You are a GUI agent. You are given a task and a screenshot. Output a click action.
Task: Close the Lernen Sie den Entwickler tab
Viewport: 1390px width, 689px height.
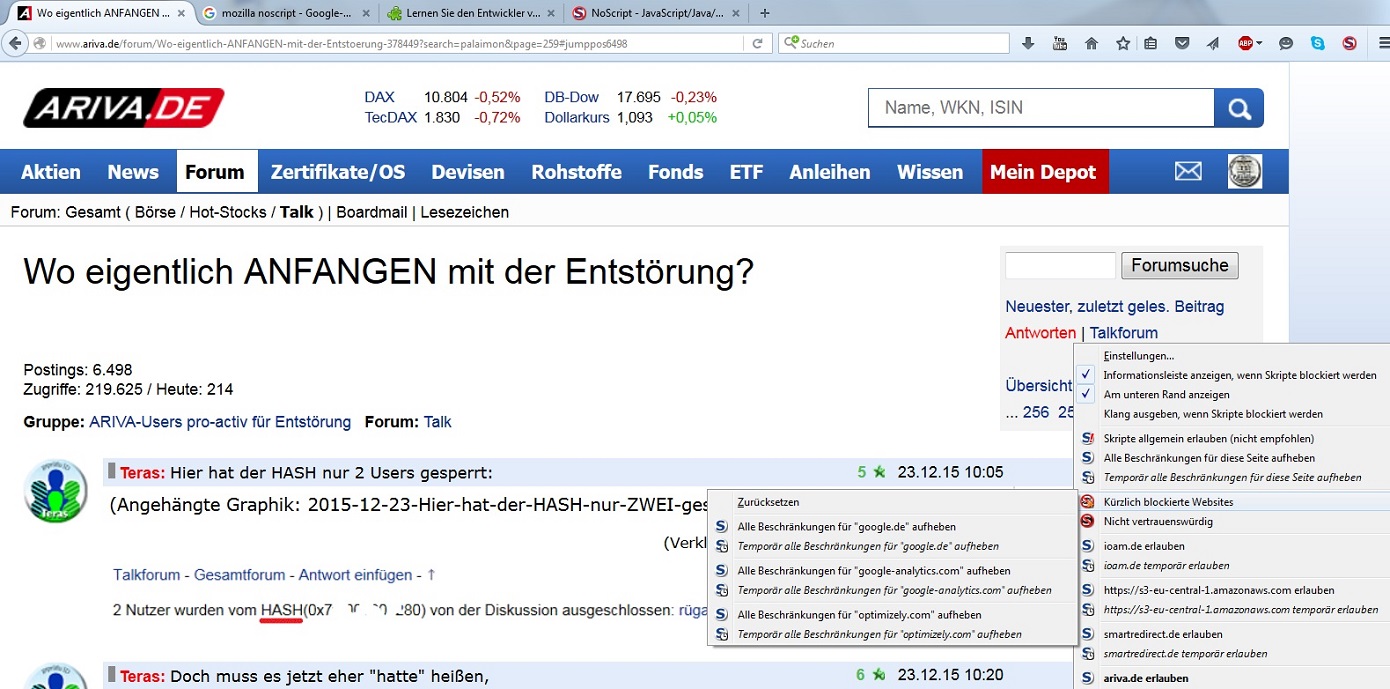(x=551, y=13)
